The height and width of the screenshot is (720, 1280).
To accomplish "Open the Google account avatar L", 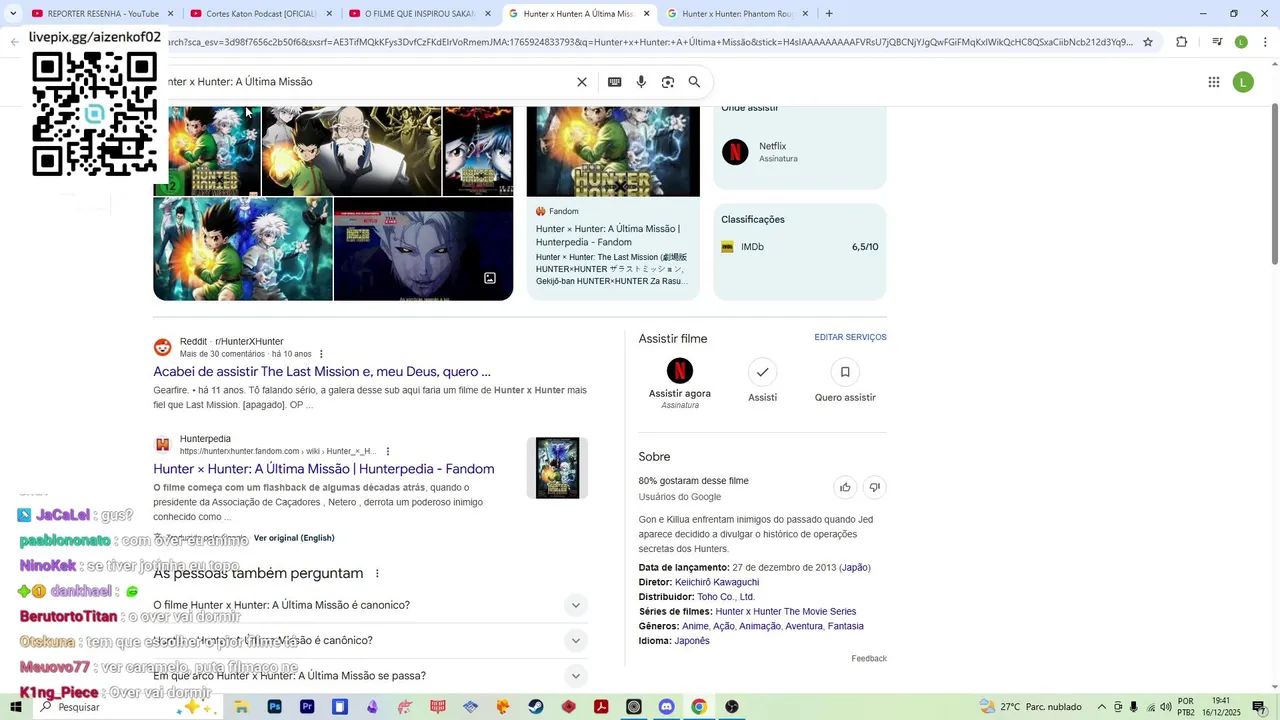I will coord(1243,82).
